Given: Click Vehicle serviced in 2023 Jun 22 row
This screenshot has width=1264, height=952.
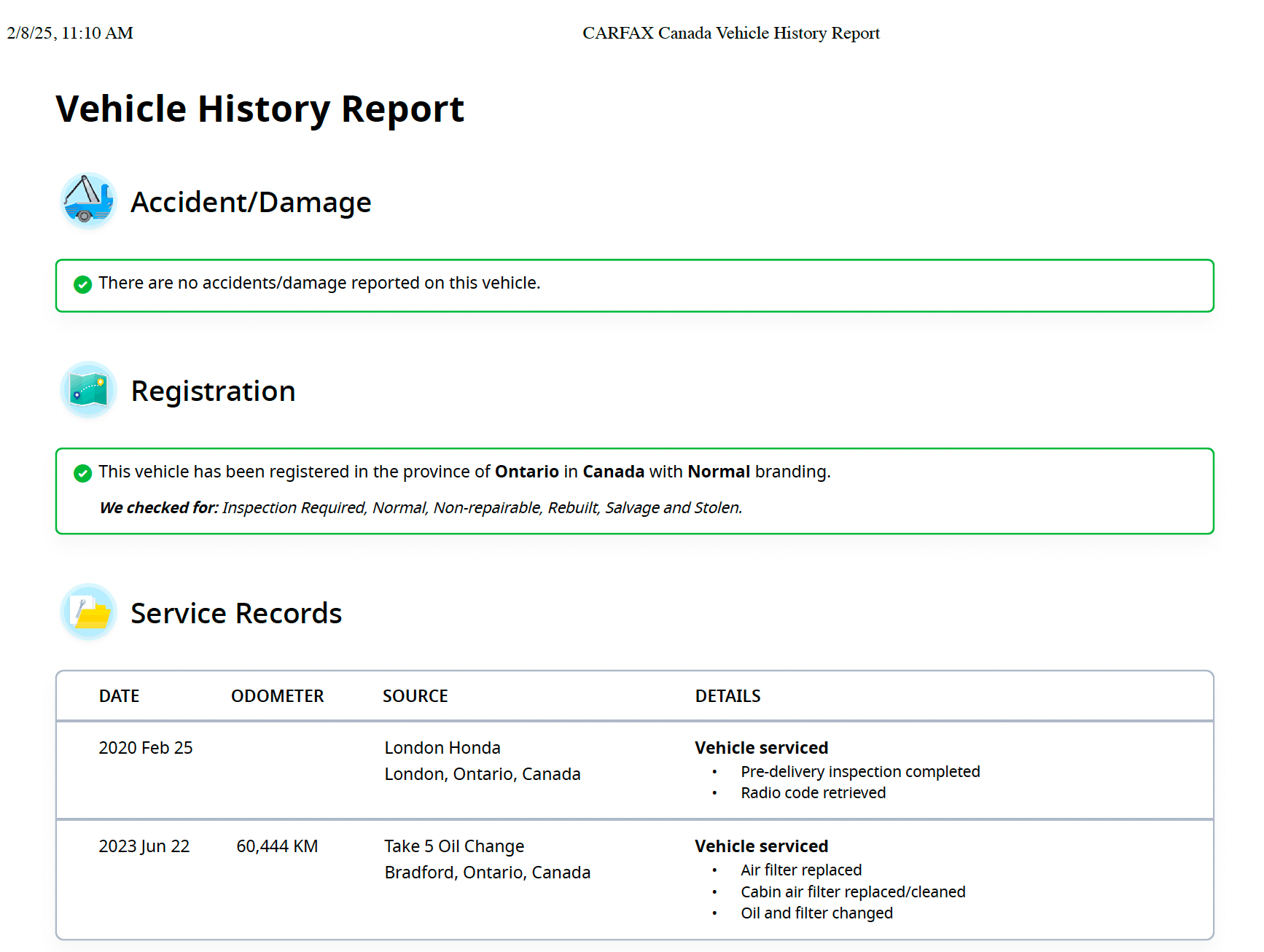Looking at the screenshot, I should point(762,846).
